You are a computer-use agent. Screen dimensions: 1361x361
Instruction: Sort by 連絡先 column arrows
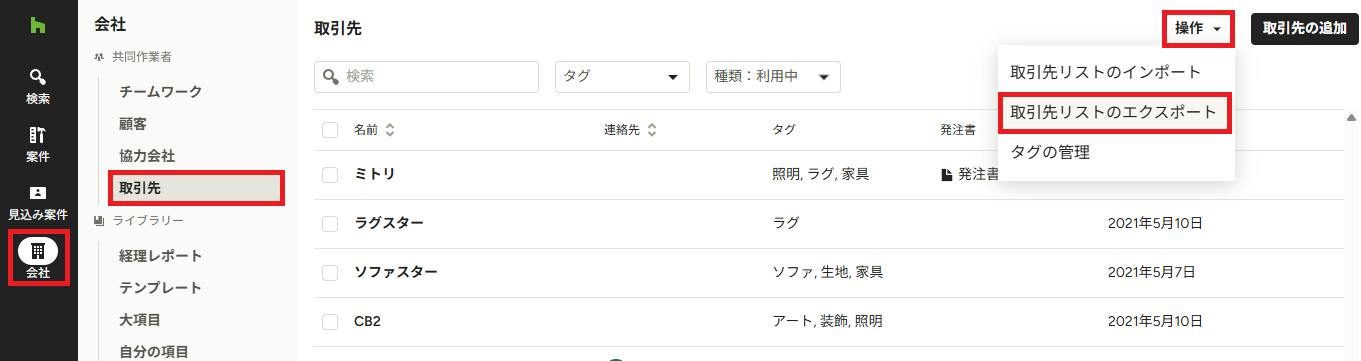(652, 130)
